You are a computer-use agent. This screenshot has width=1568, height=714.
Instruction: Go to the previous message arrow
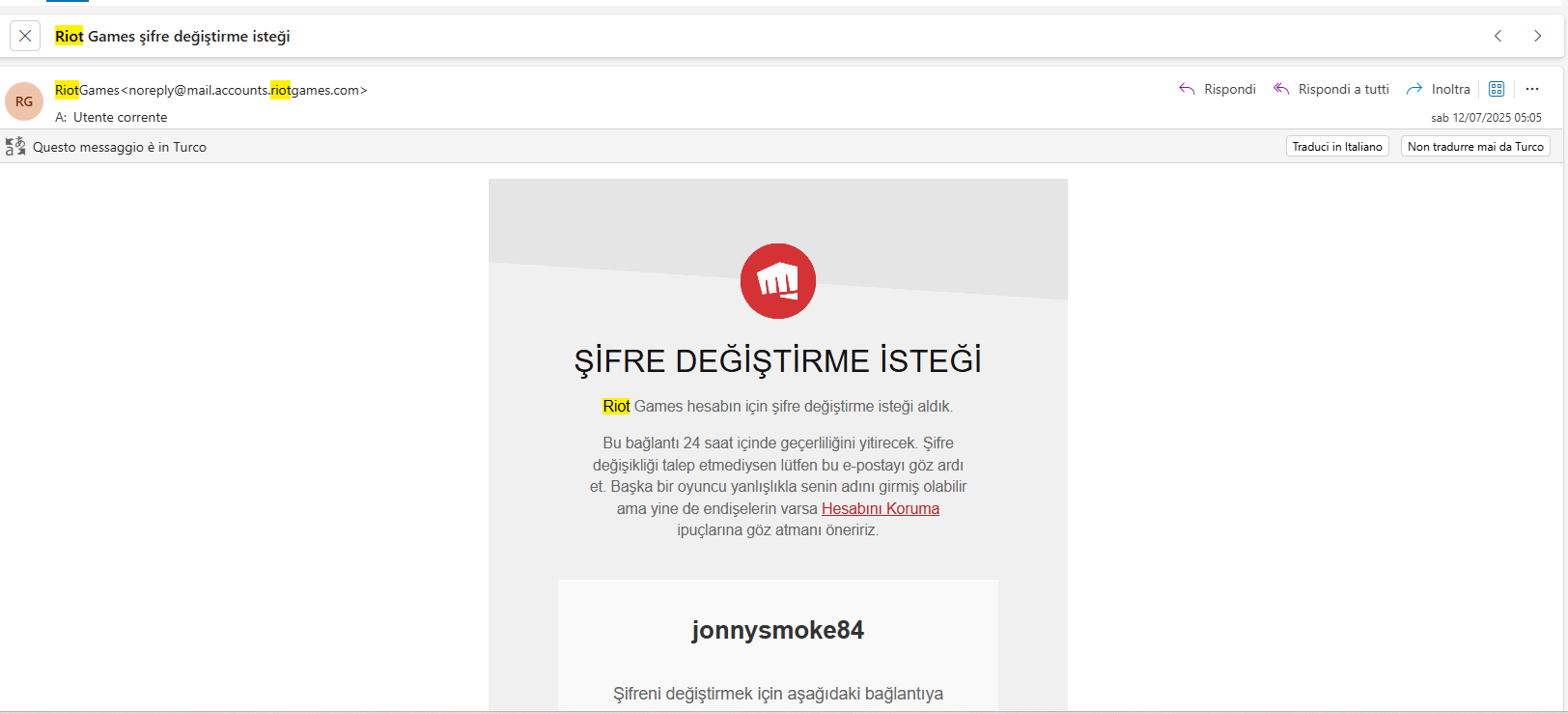[x=1498, y=36]
